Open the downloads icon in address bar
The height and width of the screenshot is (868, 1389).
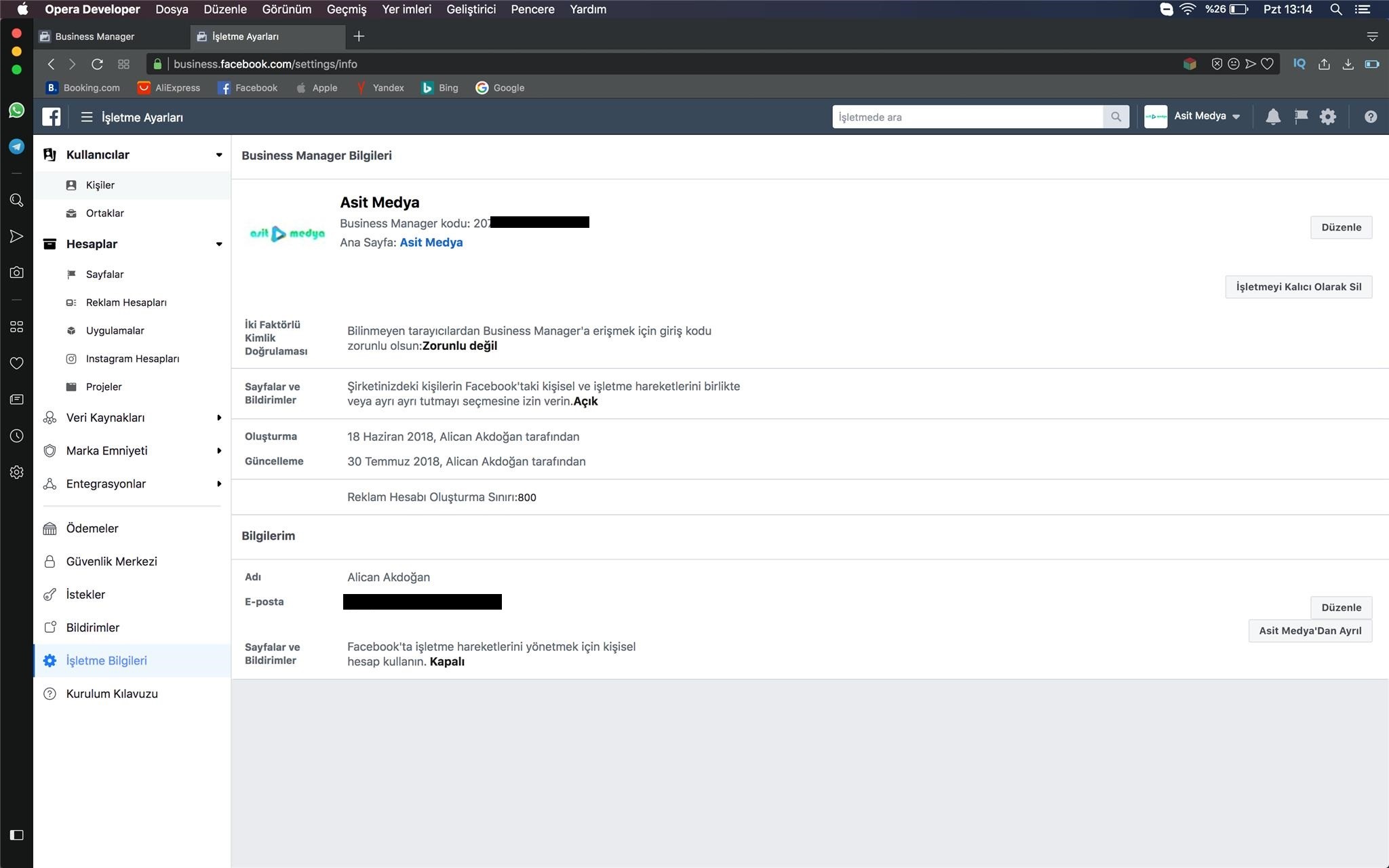click(x=1348, y=64)
